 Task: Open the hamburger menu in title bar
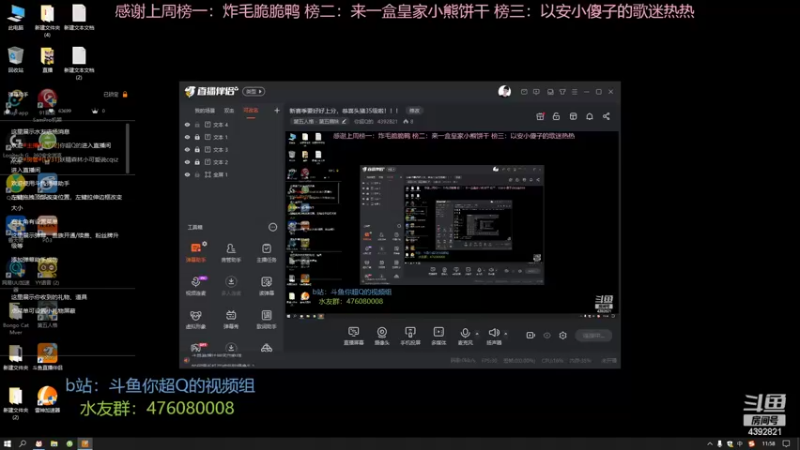[574, 92]
